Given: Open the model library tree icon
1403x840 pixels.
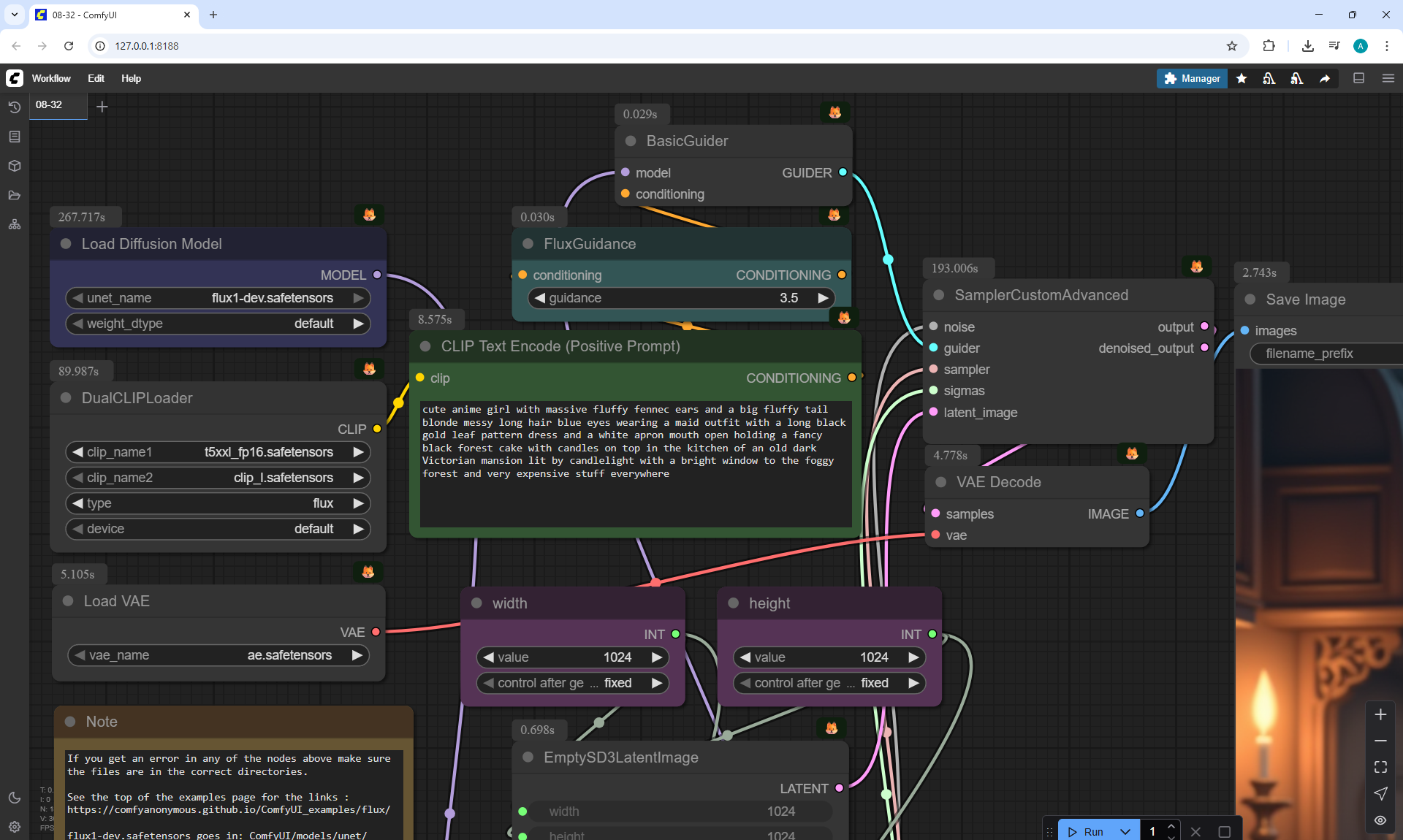Looking at the screenshot, I should click(x=14, y=224).
